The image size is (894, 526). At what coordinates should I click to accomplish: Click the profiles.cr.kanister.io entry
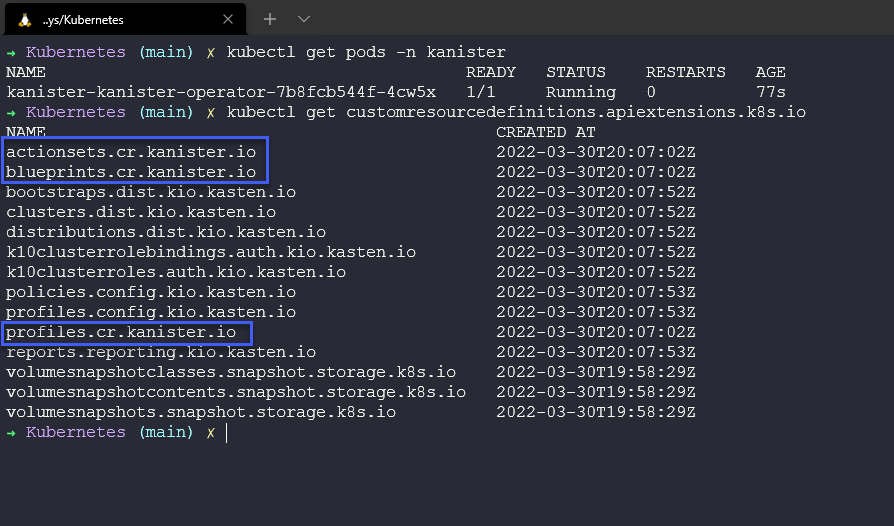pyautogui.click(x=121, y=332)
